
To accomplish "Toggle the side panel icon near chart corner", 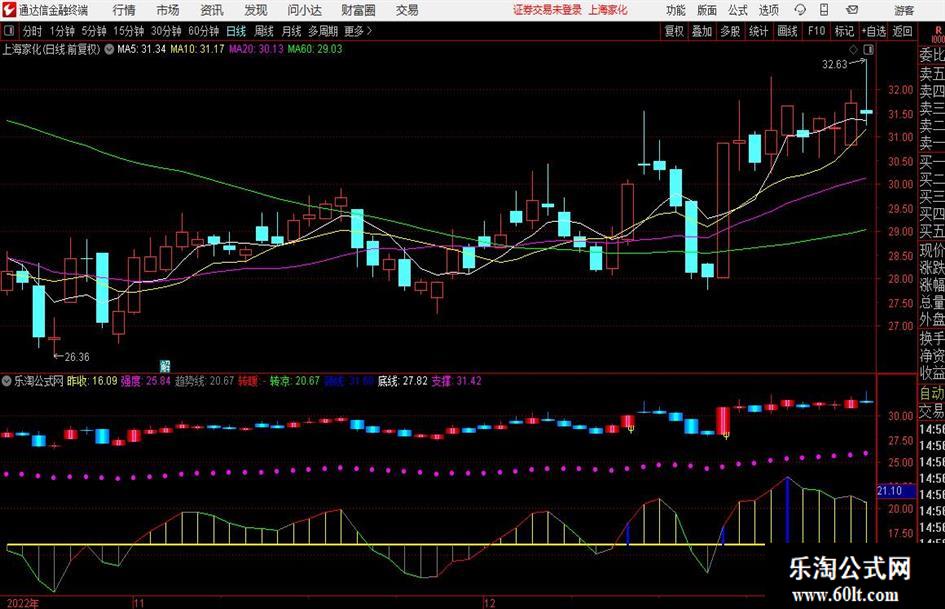I will point(868,49).
